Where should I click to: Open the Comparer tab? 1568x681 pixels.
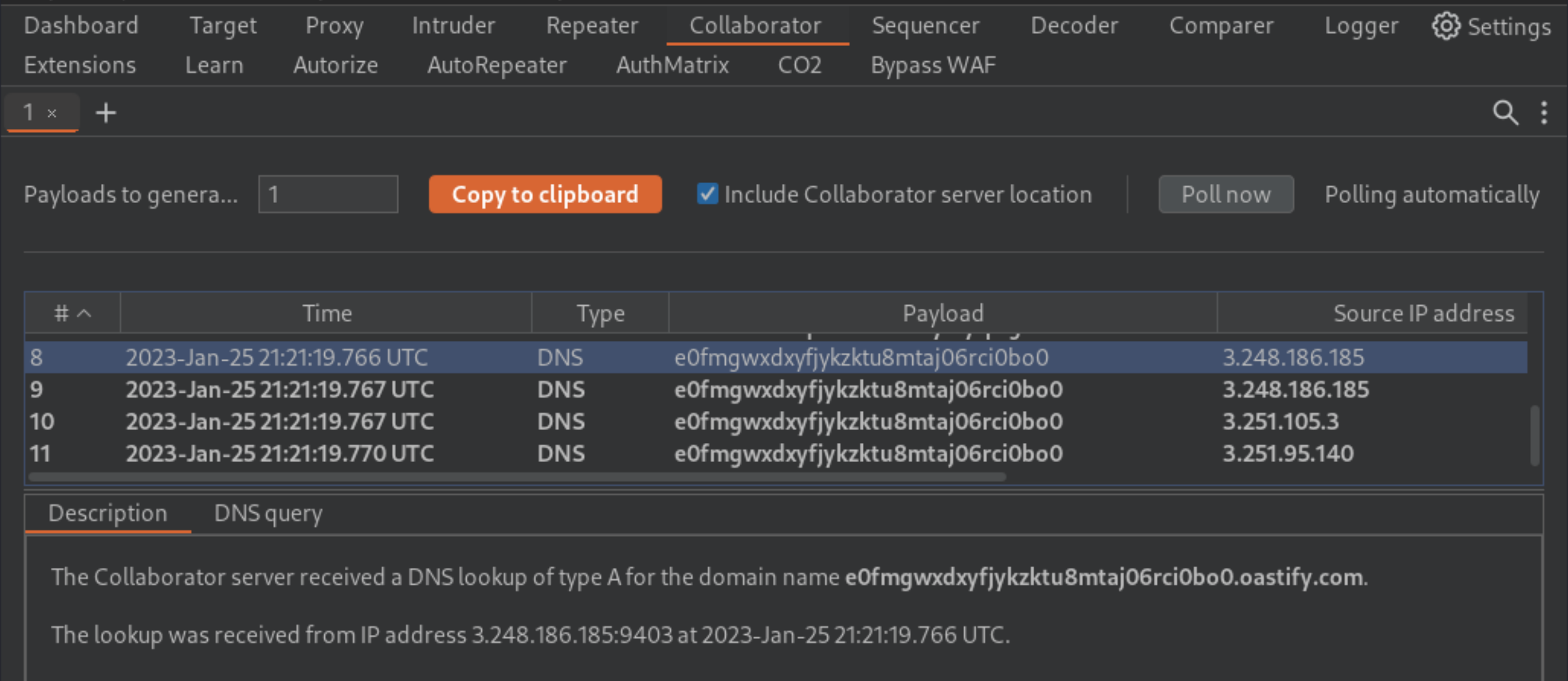(1221, 26)
